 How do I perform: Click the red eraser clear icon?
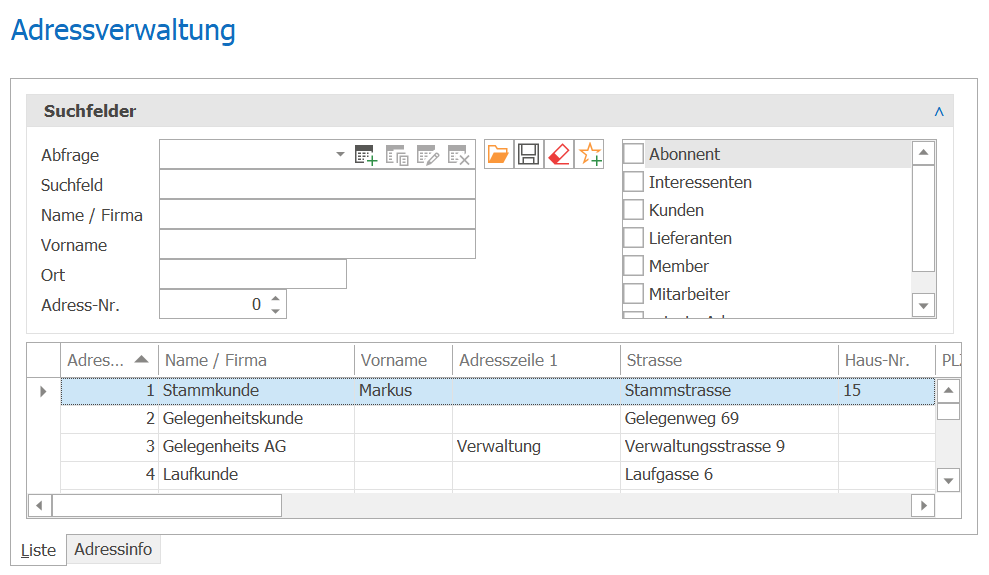coord(559,154)
